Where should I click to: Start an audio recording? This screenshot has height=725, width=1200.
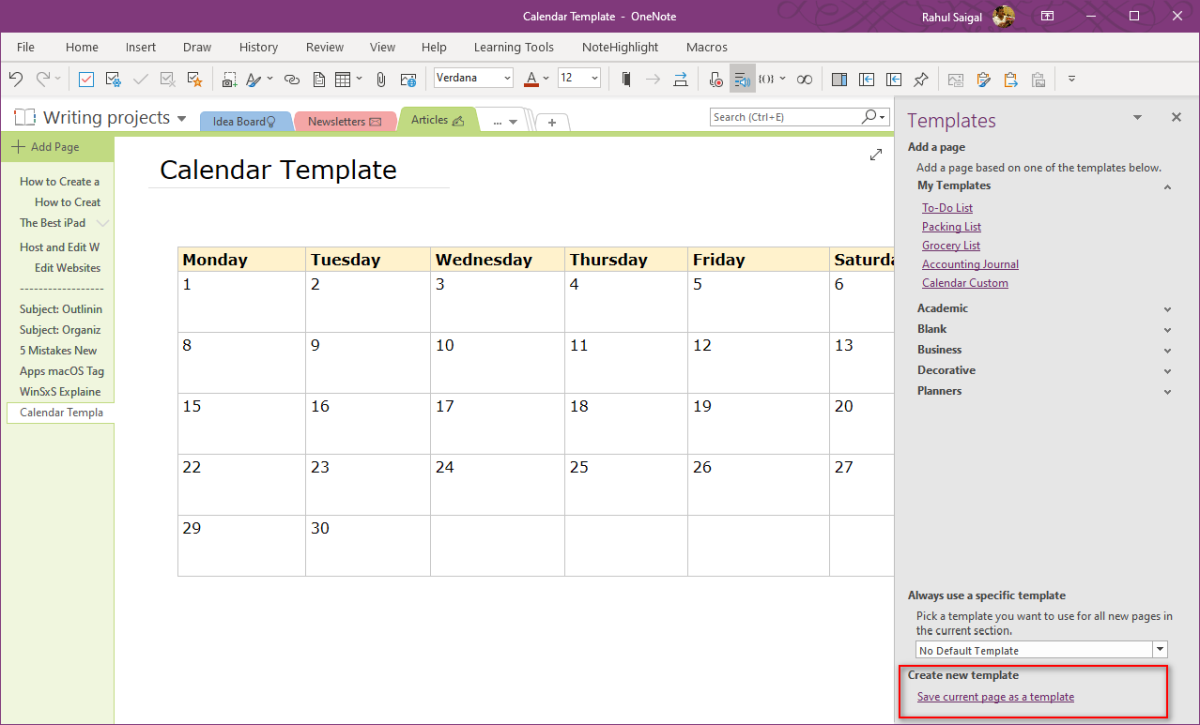715,78
